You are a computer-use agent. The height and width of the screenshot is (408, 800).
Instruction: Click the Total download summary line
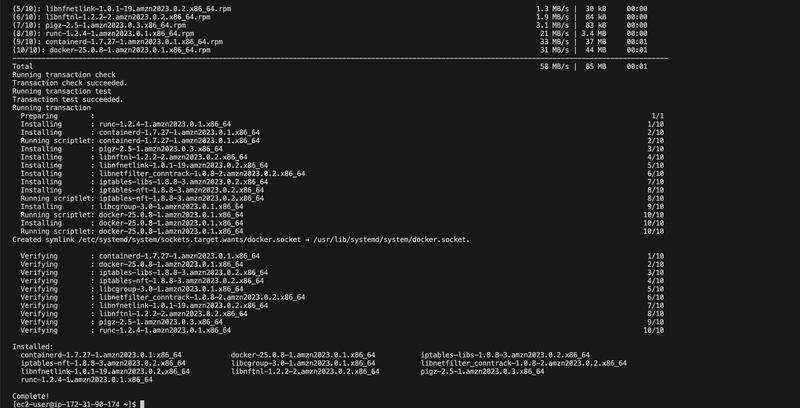[x=330, y=66]
